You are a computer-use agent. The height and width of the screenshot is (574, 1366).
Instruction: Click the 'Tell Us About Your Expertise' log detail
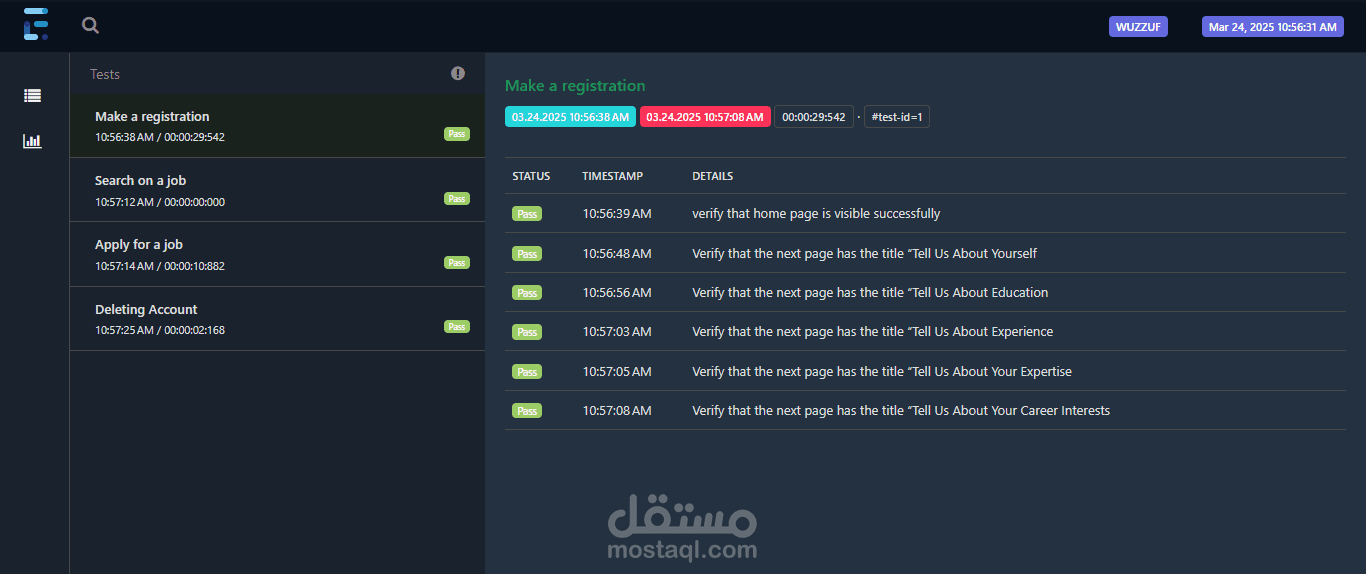[882, 372]
